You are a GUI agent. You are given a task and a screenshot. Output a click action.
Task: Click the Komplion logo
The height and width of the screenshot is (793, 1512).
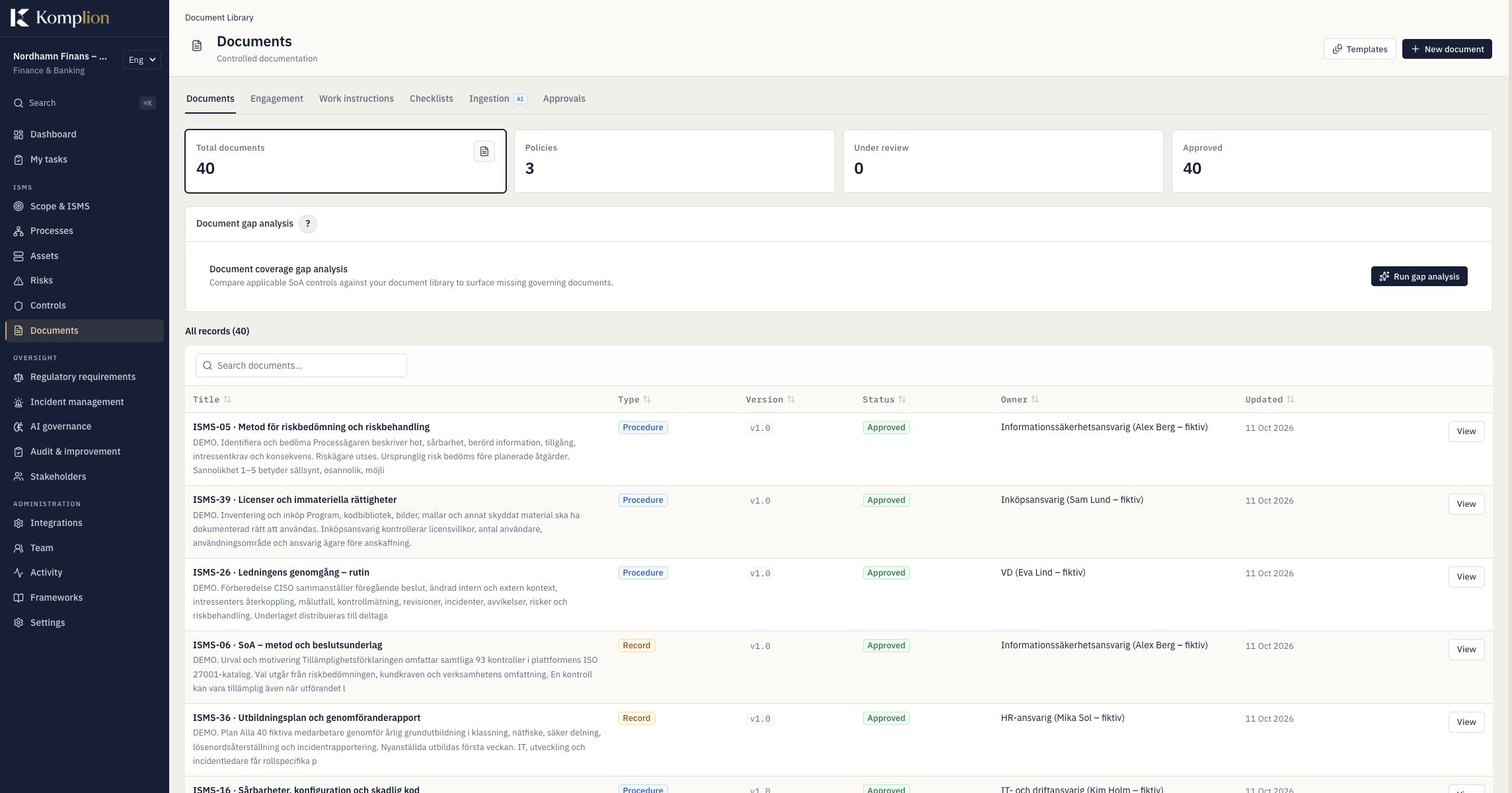coord(60,18)
